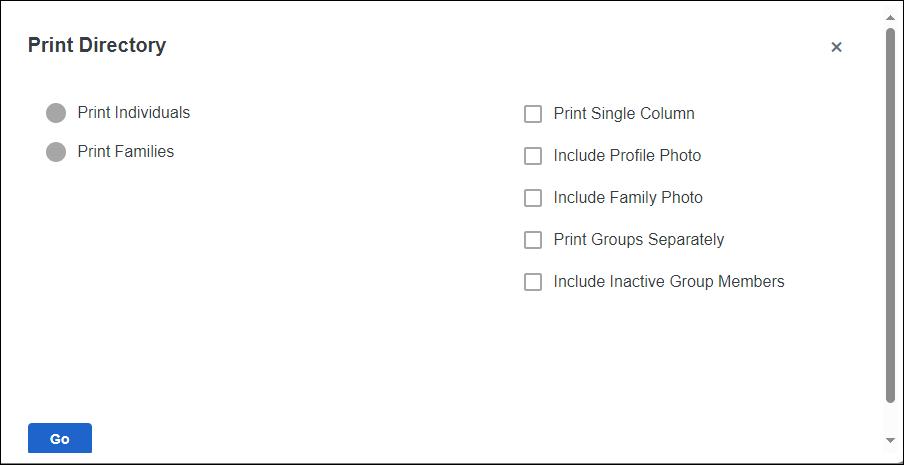Choose the Print Families radio button

[x=56, y=152]
